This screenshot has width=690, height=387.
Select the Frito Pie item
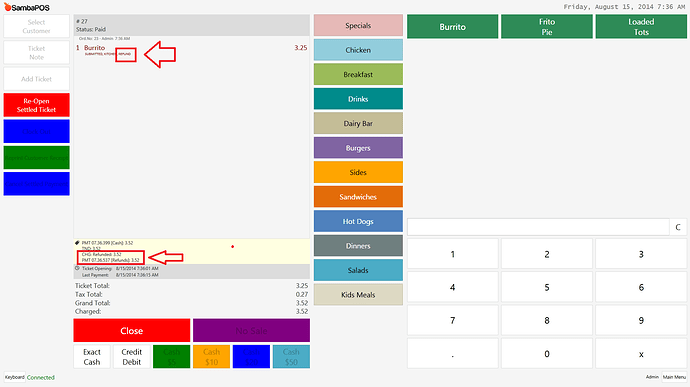[x=547, y=27]
